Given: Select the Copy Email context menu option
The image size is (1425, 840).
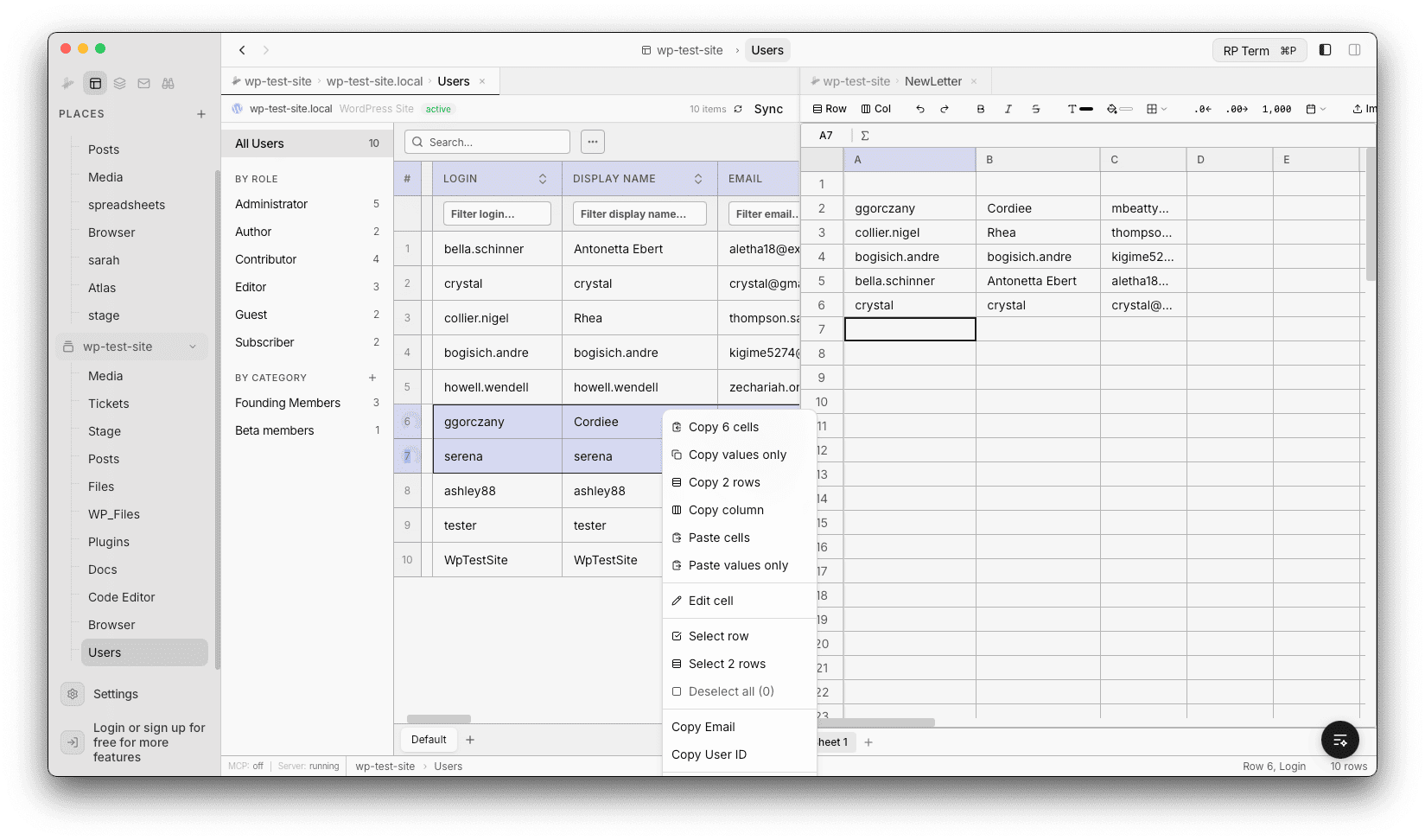Looking at the screenshot, I should coord(703,727).
